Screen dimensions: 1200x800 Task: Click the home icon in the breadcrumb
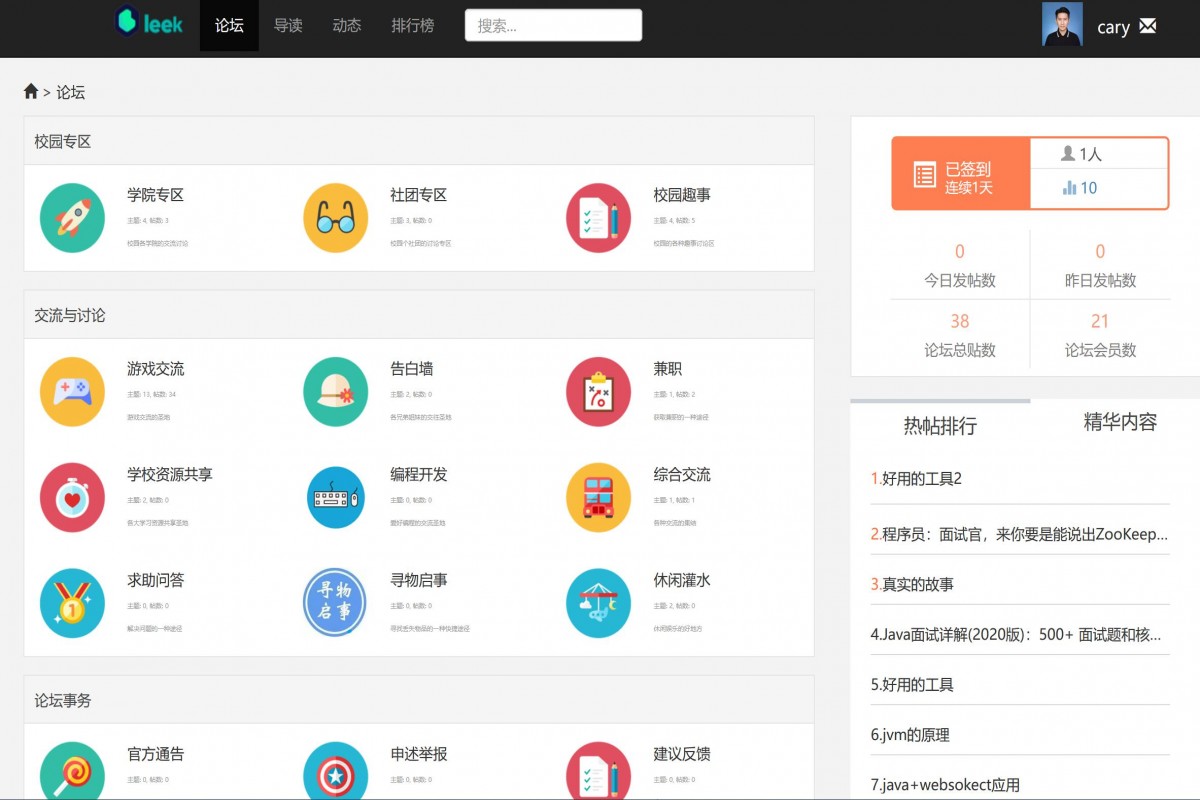30,91
